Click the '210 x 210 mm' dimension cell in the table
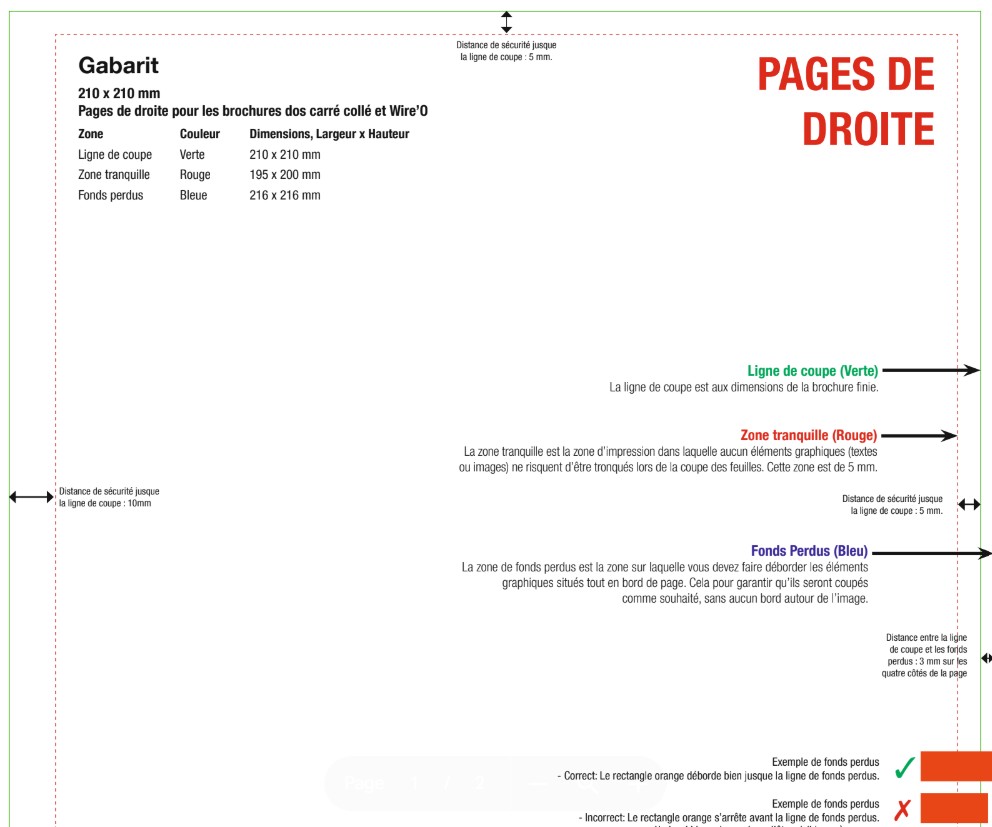992x827 pixels. [285, 154]
